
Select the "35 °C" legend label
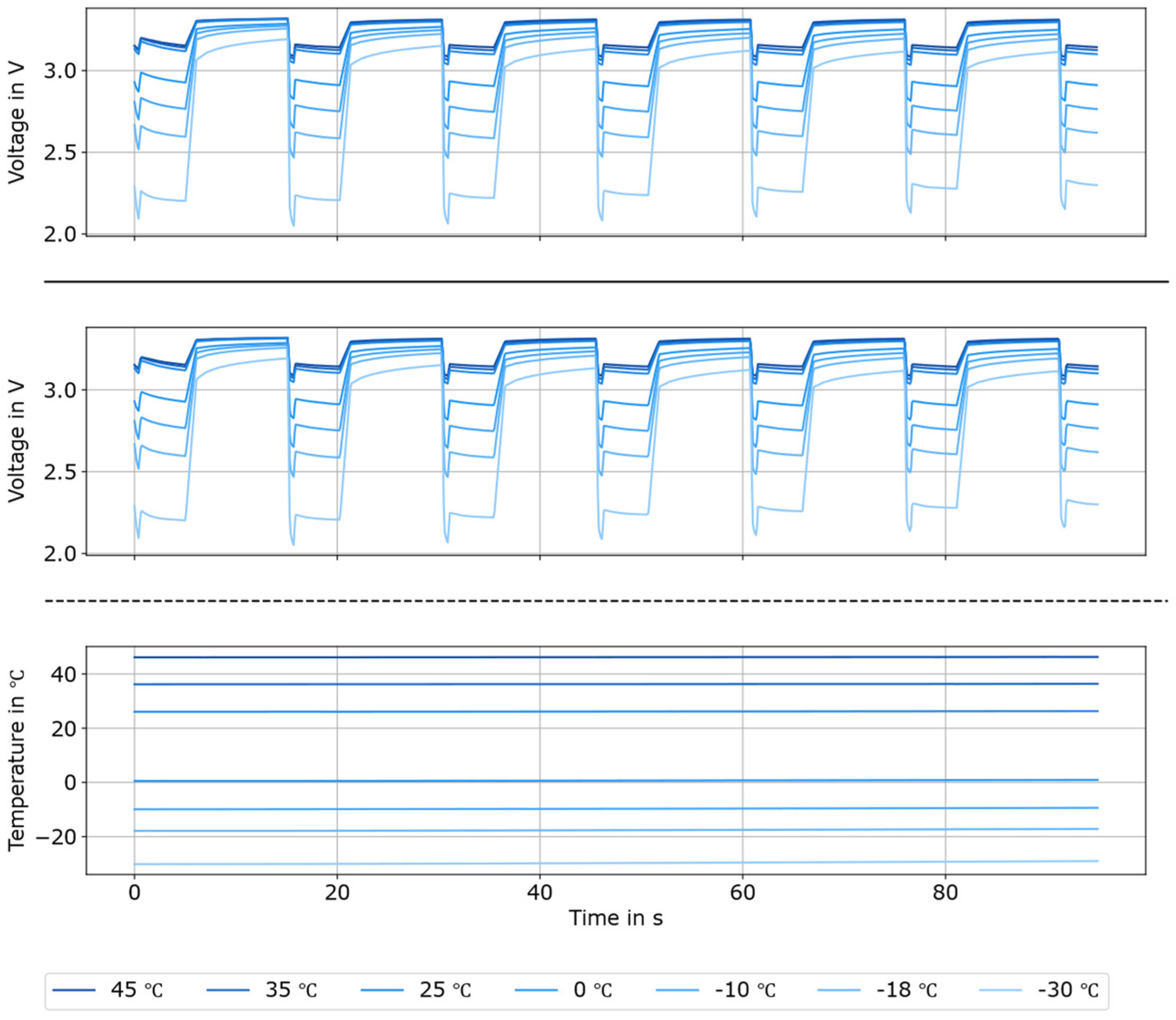click(291, 990)
